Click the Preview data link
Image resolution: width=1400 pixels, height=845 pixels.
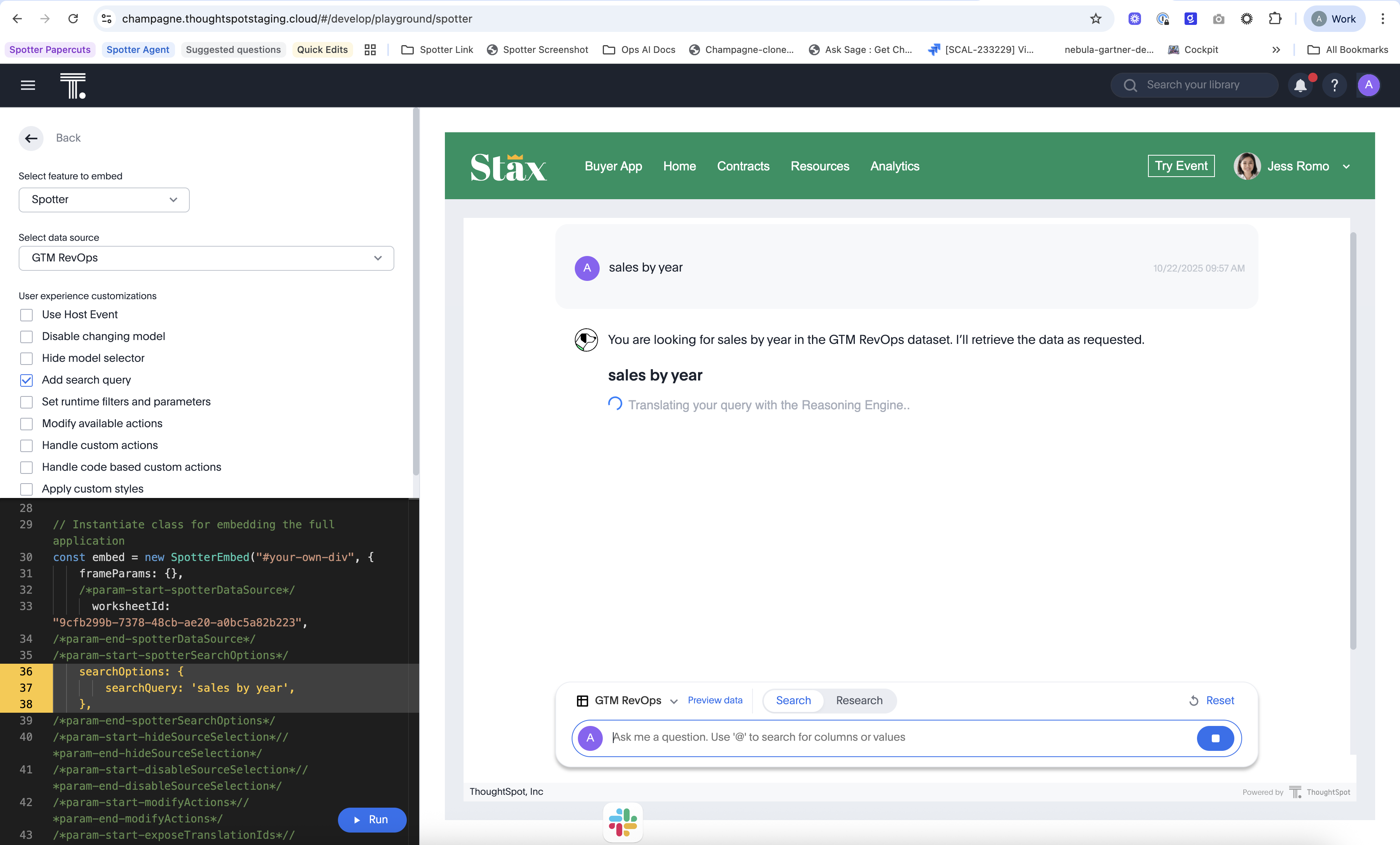(x=715, y=700)
